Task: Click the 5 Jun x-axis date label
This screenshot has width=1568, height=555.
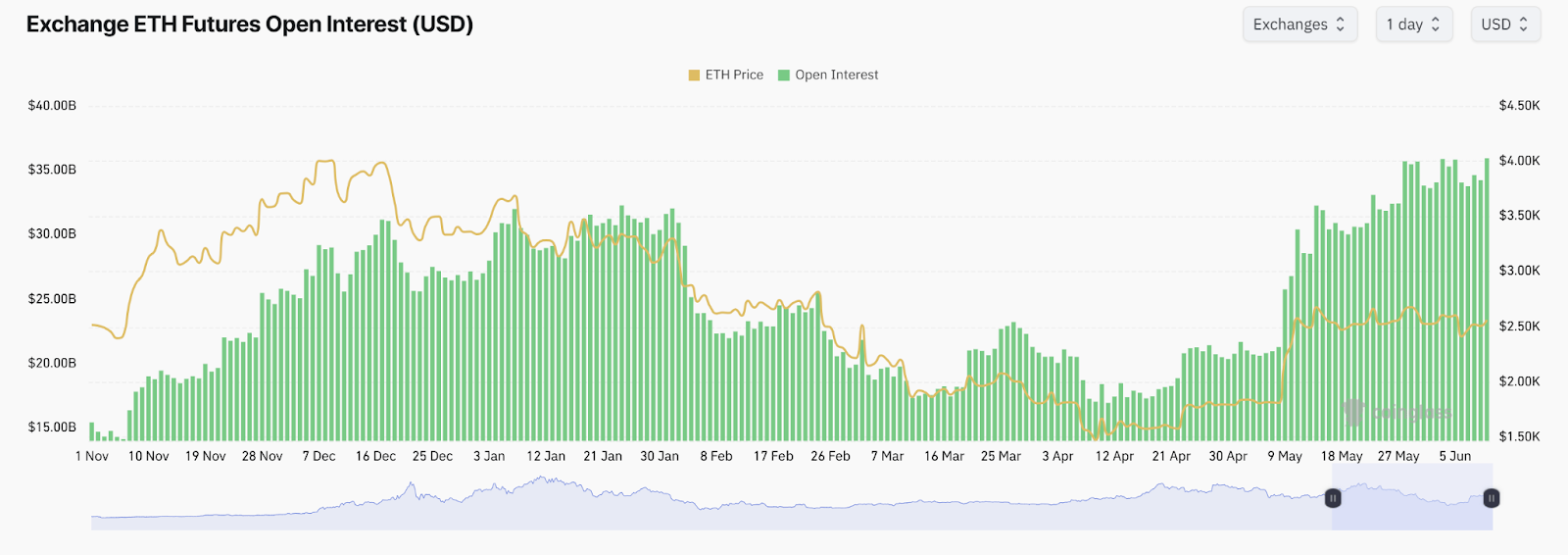Action: [x=1454, y=456]
